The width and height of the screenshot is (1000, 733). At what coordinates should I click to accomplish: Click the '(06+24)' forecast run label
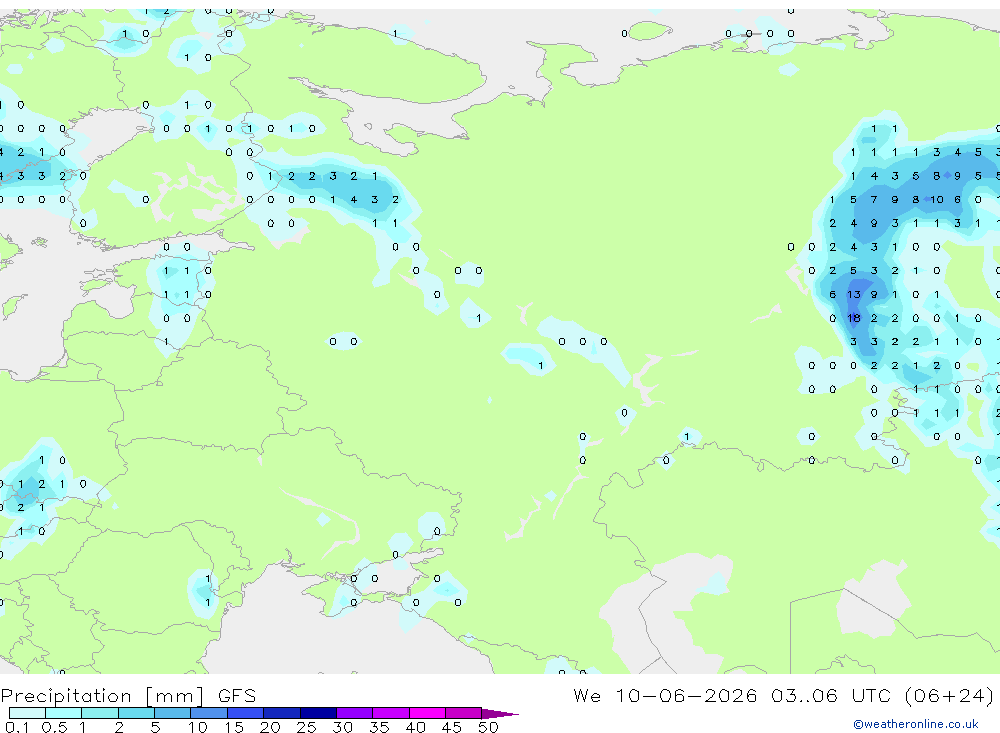949,695
